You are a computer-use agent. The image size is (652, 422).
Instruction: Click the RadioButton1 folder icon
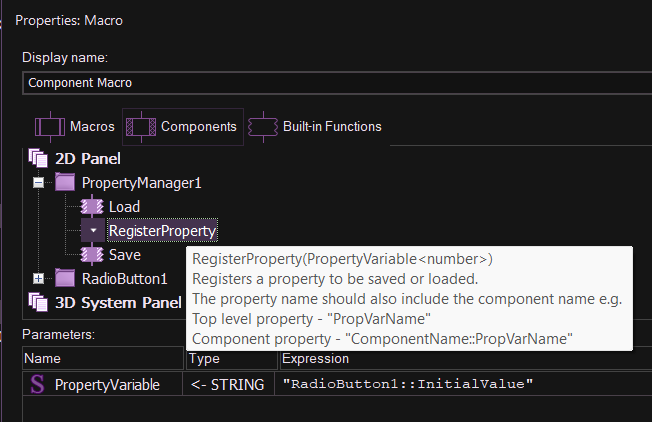[x=65, y=278]
